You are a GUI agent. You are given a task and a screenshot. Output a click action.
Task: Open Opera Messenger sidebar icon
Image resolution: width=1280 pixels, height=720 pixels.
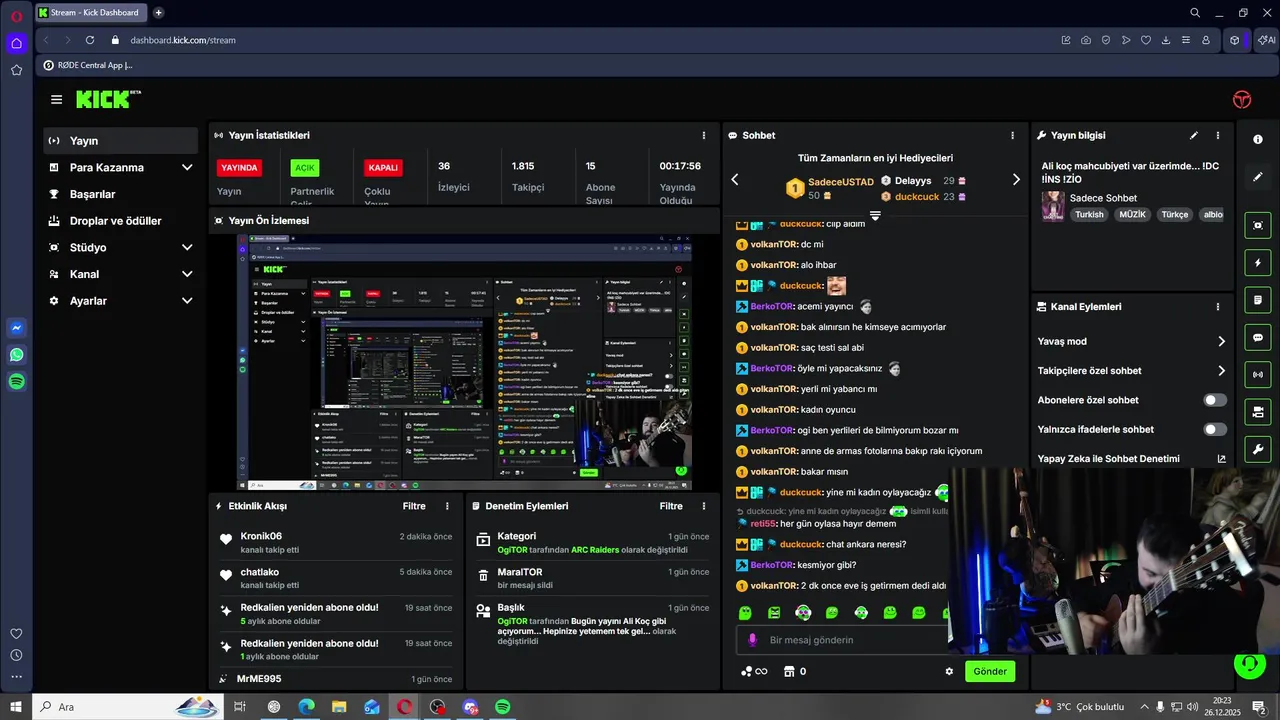click(16, 328)
